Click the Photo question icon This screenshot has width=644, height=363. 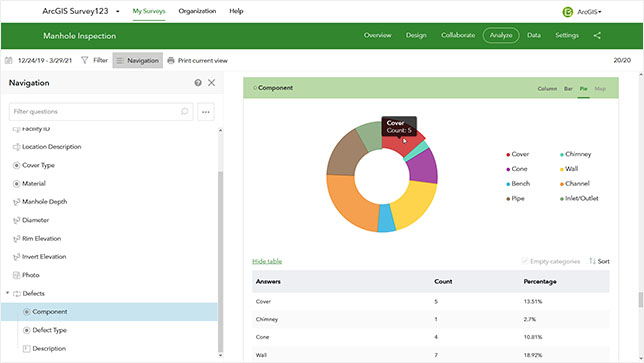pos(16,275)
